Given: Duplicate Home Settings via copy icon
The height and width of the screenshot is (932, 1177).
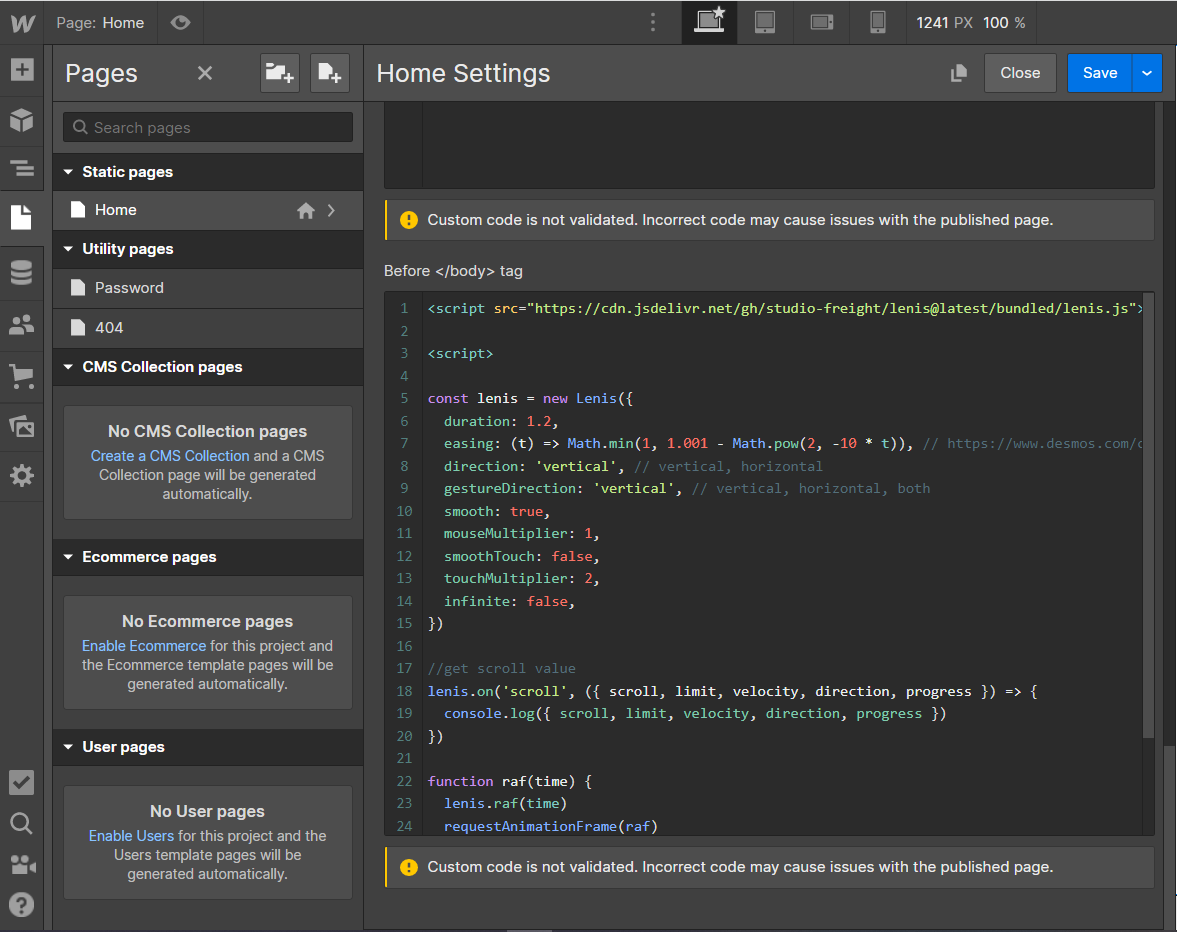Looking at the screenshot, I should click(x=958, y=73).
